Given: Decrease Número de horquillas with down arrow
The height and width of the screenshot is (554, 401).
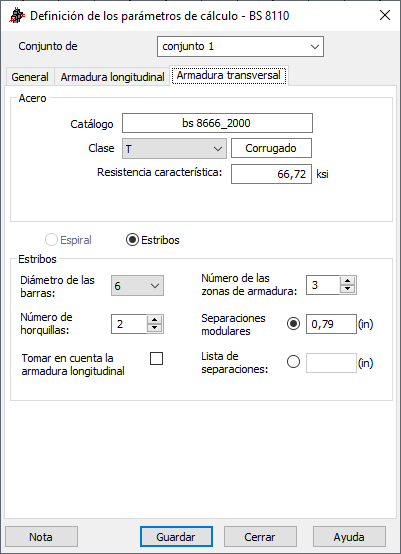Looking at the screenshot, I should (154, 328).
